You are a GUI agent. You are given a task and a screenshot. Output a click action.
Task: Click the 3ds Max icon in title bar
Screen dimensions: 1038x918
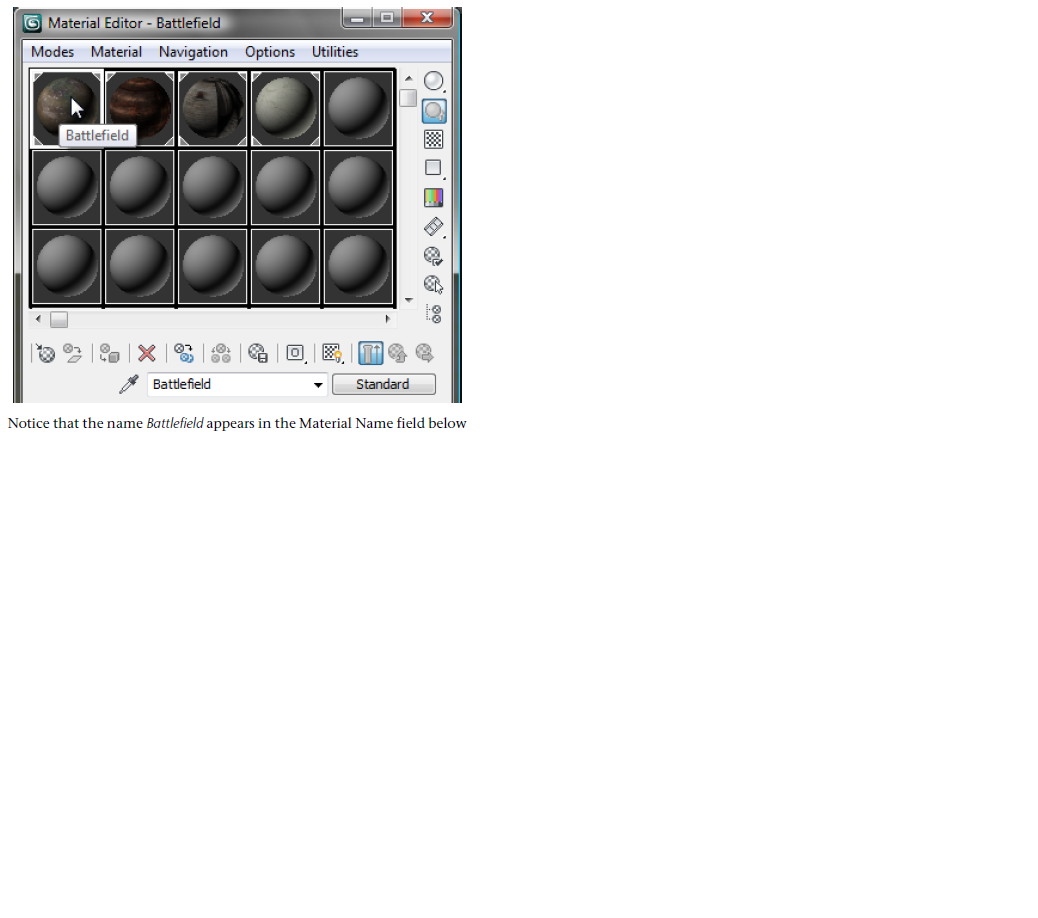point(32,23)
